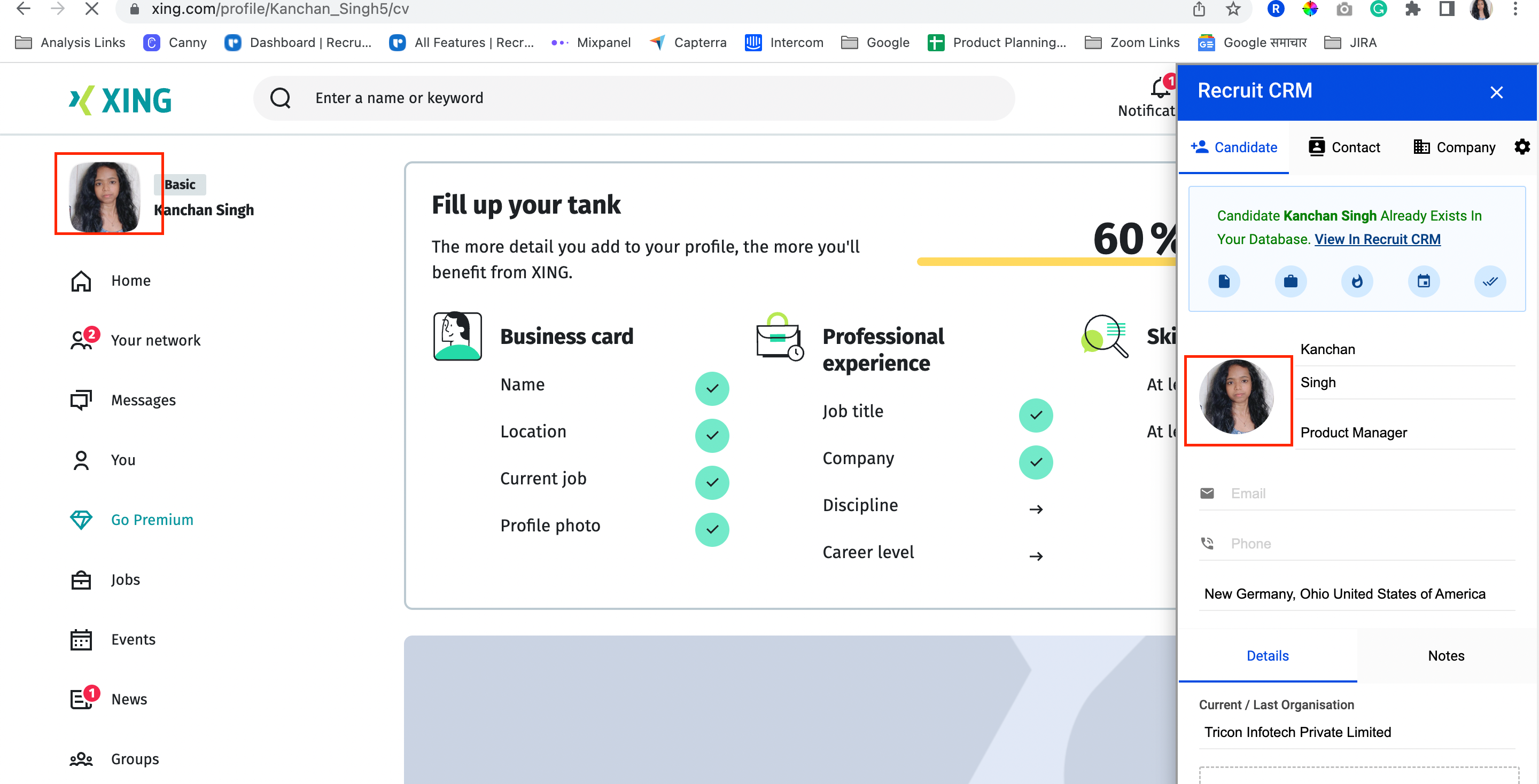Click the browser forward arrow

tap(57, 9)
